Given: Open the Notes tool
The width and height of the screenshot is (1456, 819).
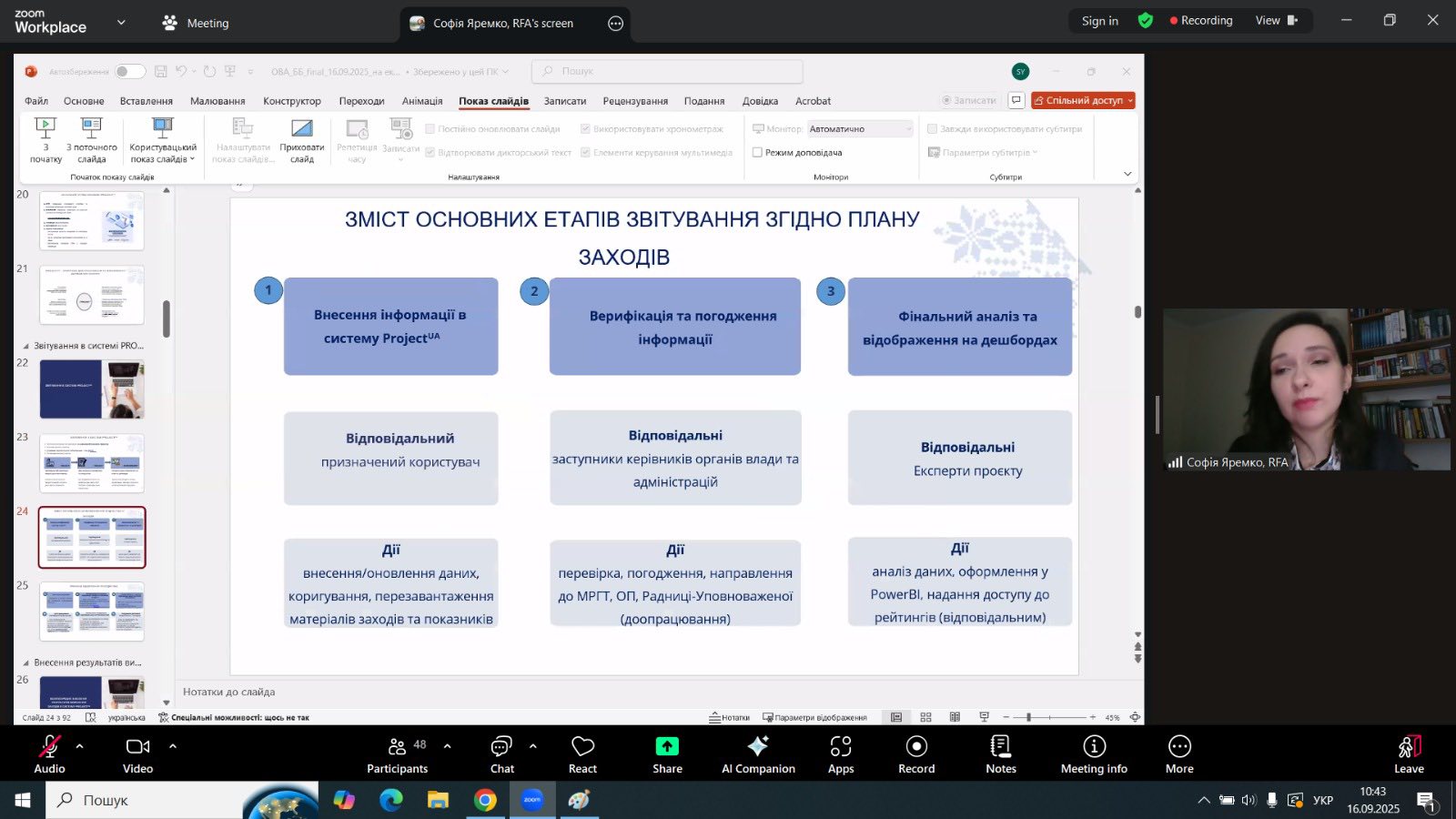Looking at the screenshot, I should click(x=1000, y=754).
